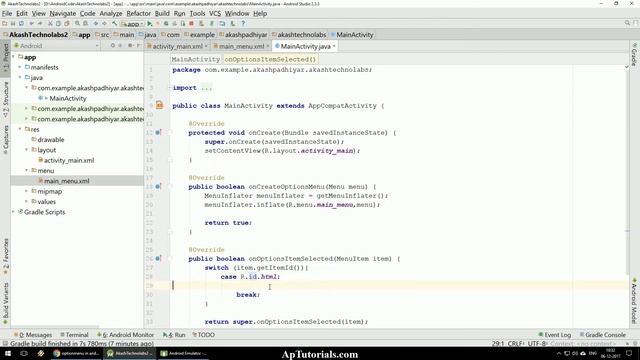Expand the mipmap folder node

tap(27, 191)
